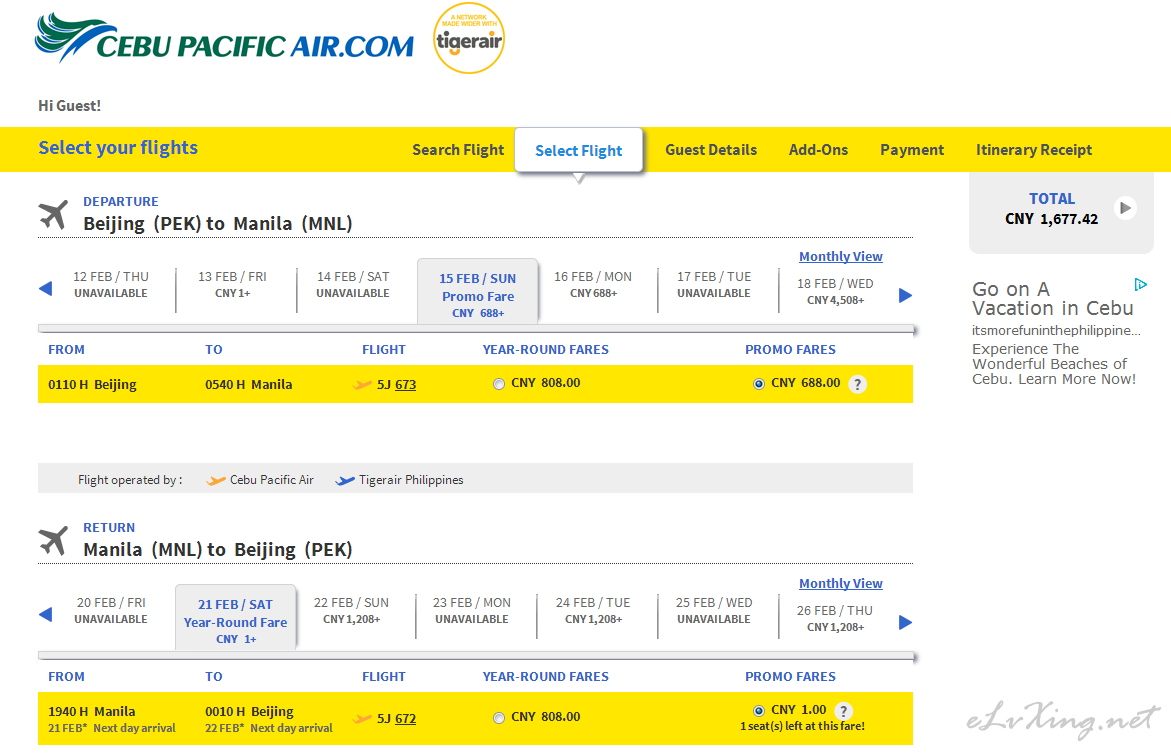Go to the Search Flight step
This screenshot has width=1171, height=753.
pos(458,150)
